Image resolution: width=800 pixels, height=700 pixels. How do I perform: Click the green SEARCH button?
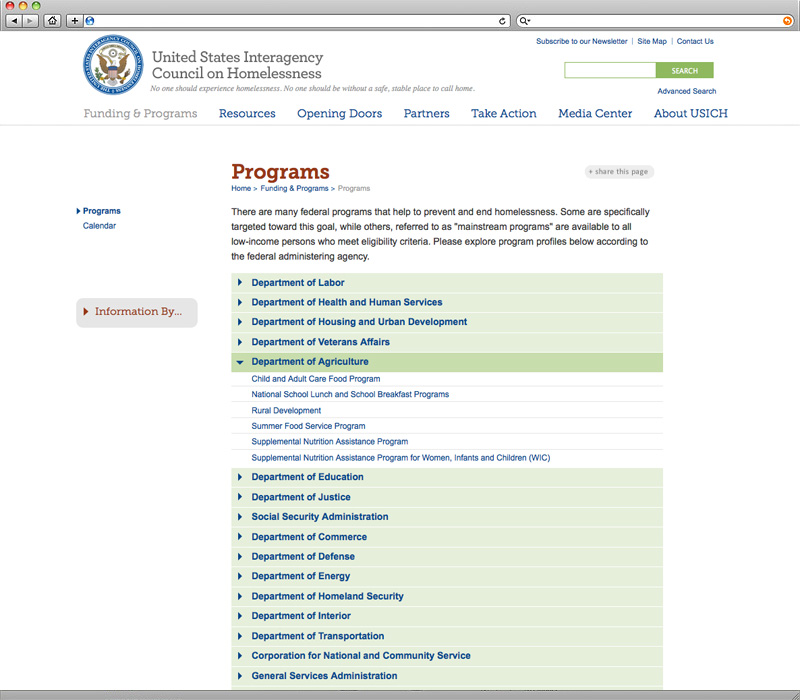pyautogui.click(x=685, y=70)
